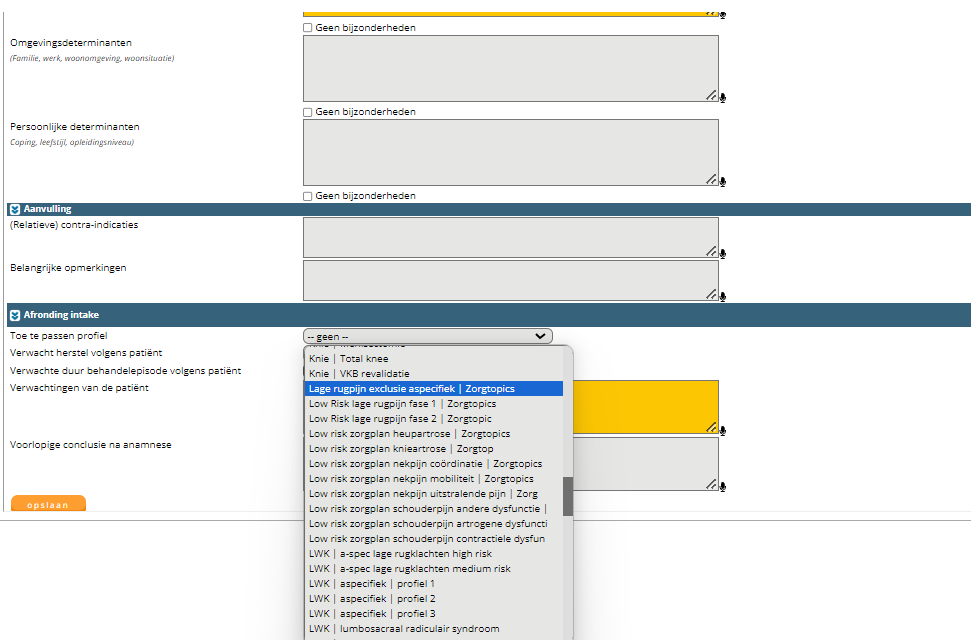The image size is (971, 640).
Task: Click microphone next to (Relatieve) contra-indicaties field
Action: 723,254
